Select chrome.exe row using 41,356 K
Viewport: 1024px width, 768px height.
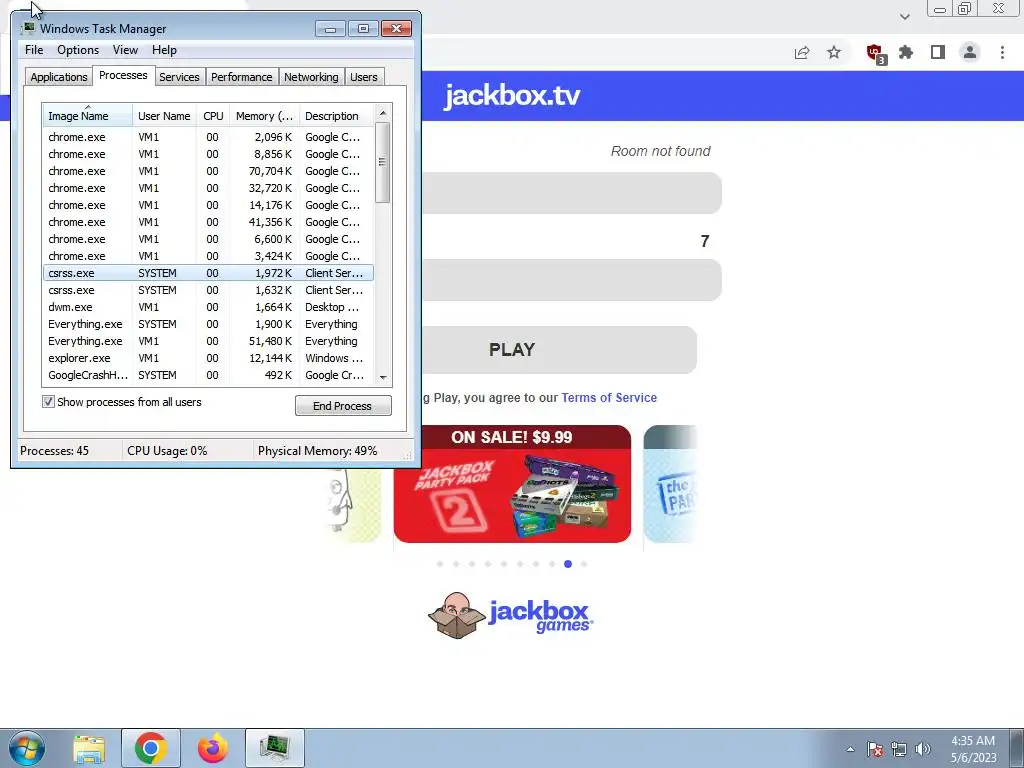tap(208, 222)
